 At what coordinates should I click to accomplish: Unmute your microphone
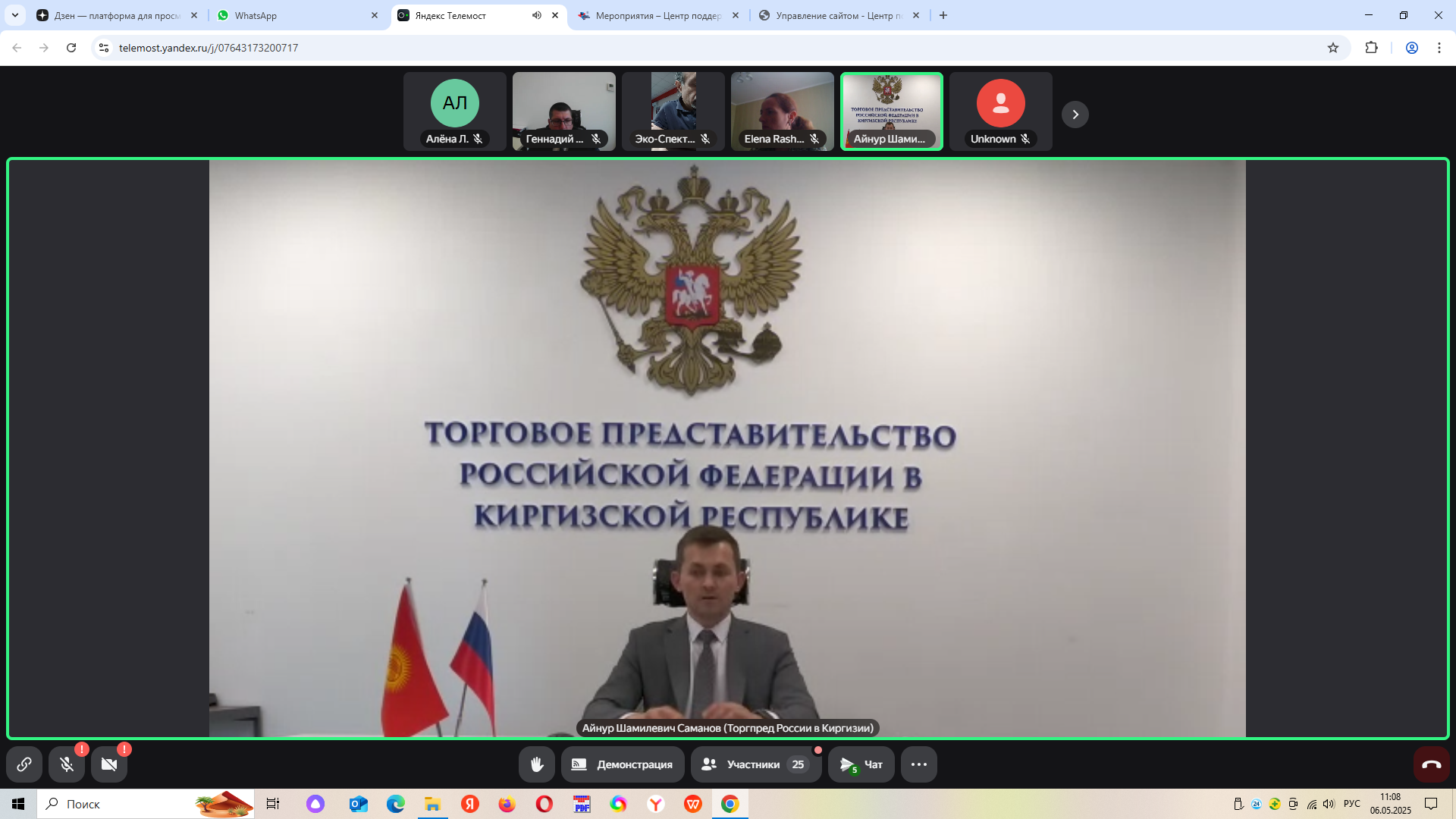pyautogui.click(x=67, y=764)
